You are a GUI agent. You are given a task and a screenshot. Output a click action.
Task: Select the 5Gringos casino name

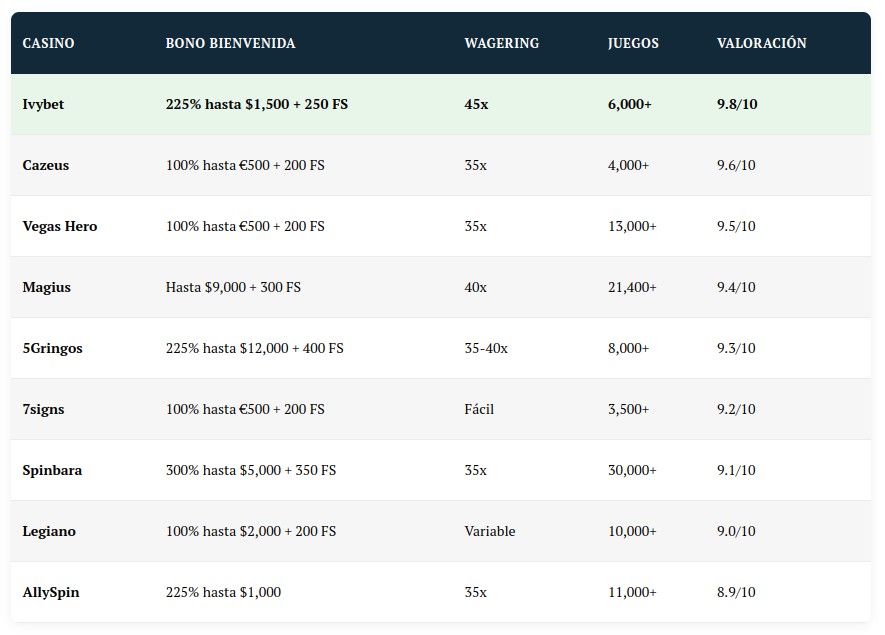(x=52, y=348)
